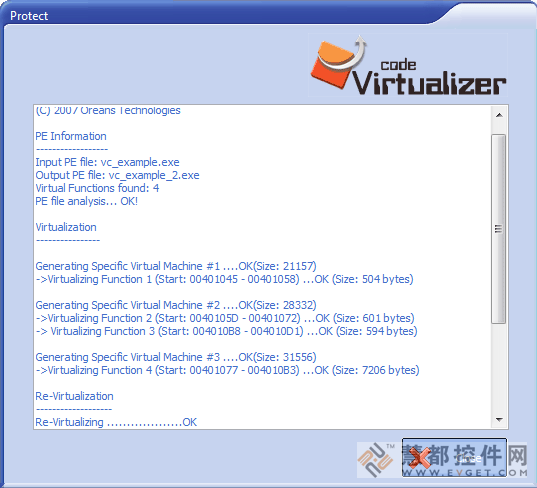Click the red X icon on Close button
The image size is (537, 488).
pos(420,458)
